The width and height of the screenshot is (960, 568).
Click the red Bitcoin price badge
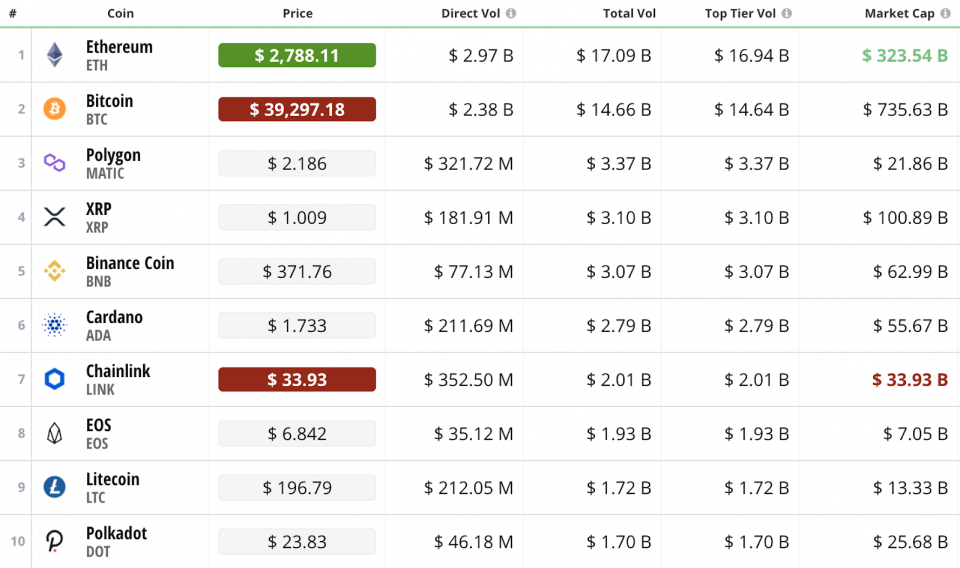pyautogui.click(x=297, y=109)
